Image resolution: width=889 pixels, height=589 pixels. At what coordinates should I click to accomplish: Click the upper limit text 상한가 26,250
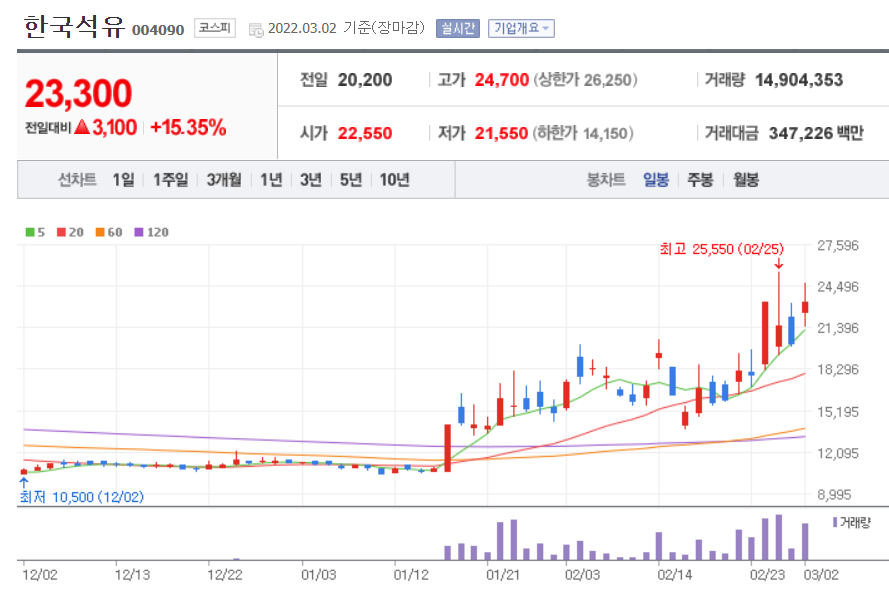pyautogui.click(x=585, y=80)
